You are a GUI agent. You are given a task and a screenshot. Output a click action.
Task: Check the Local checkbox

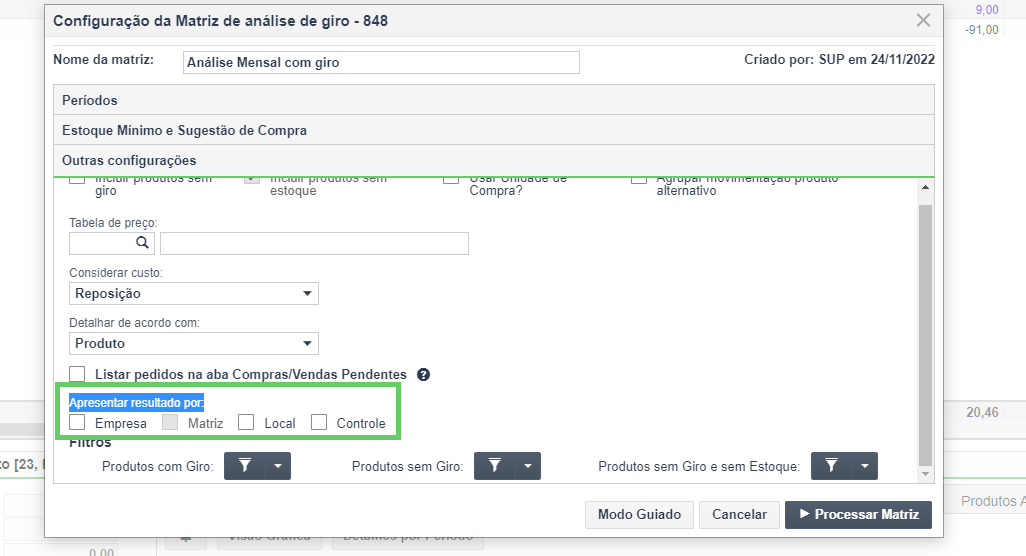(x=246, y=423)
